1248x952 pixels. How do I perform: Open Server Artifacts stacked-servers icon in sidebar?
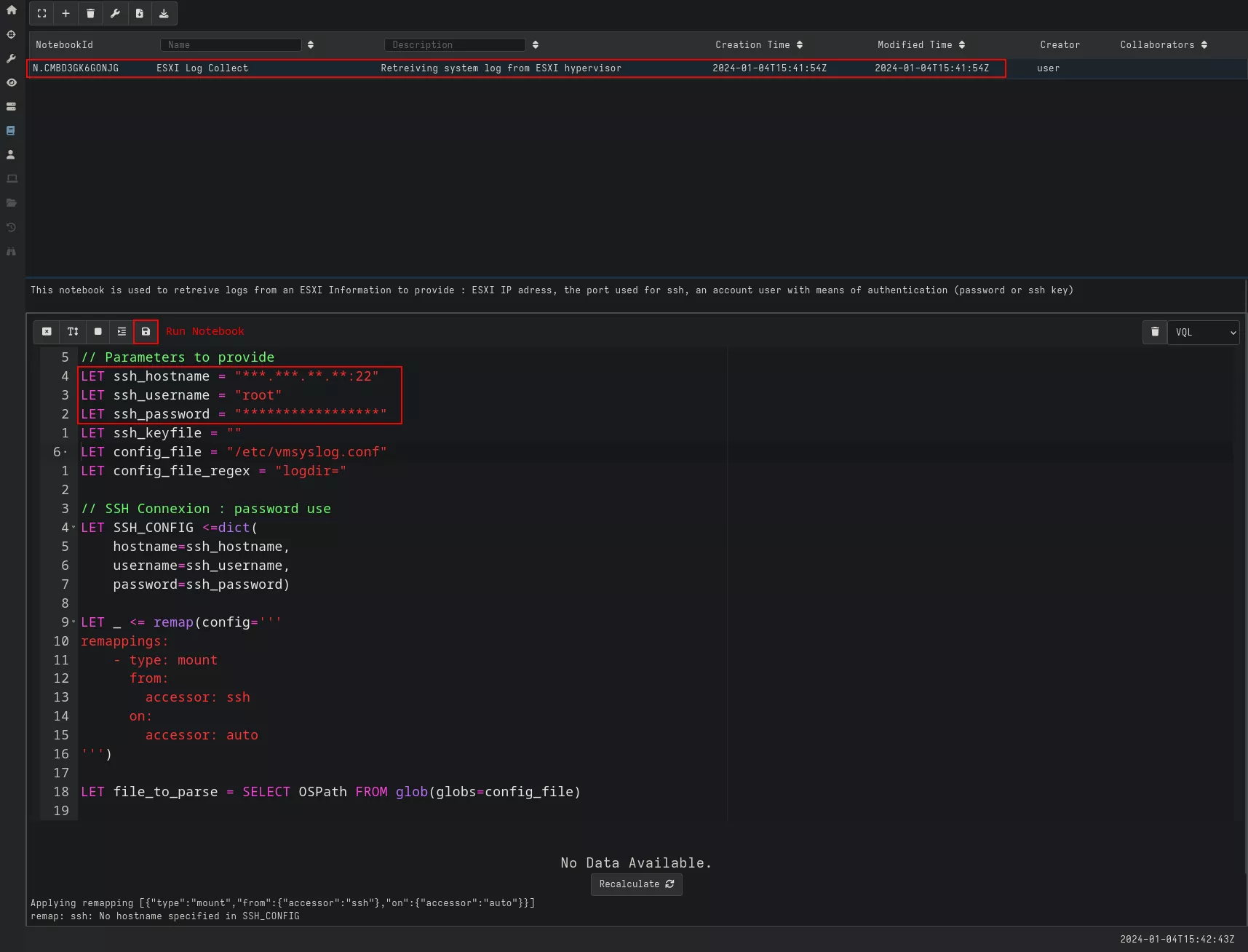tap(11, 106)
